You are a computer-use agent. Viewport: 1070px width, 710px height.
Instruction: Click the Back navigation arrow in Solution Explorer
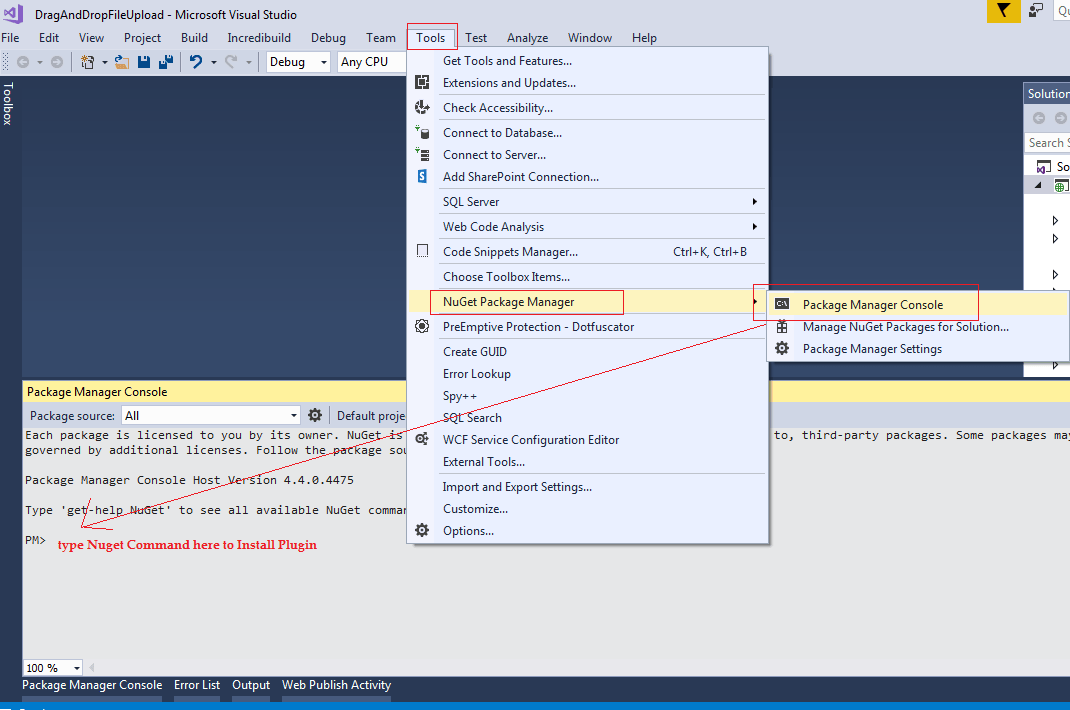pos(1040,116)
